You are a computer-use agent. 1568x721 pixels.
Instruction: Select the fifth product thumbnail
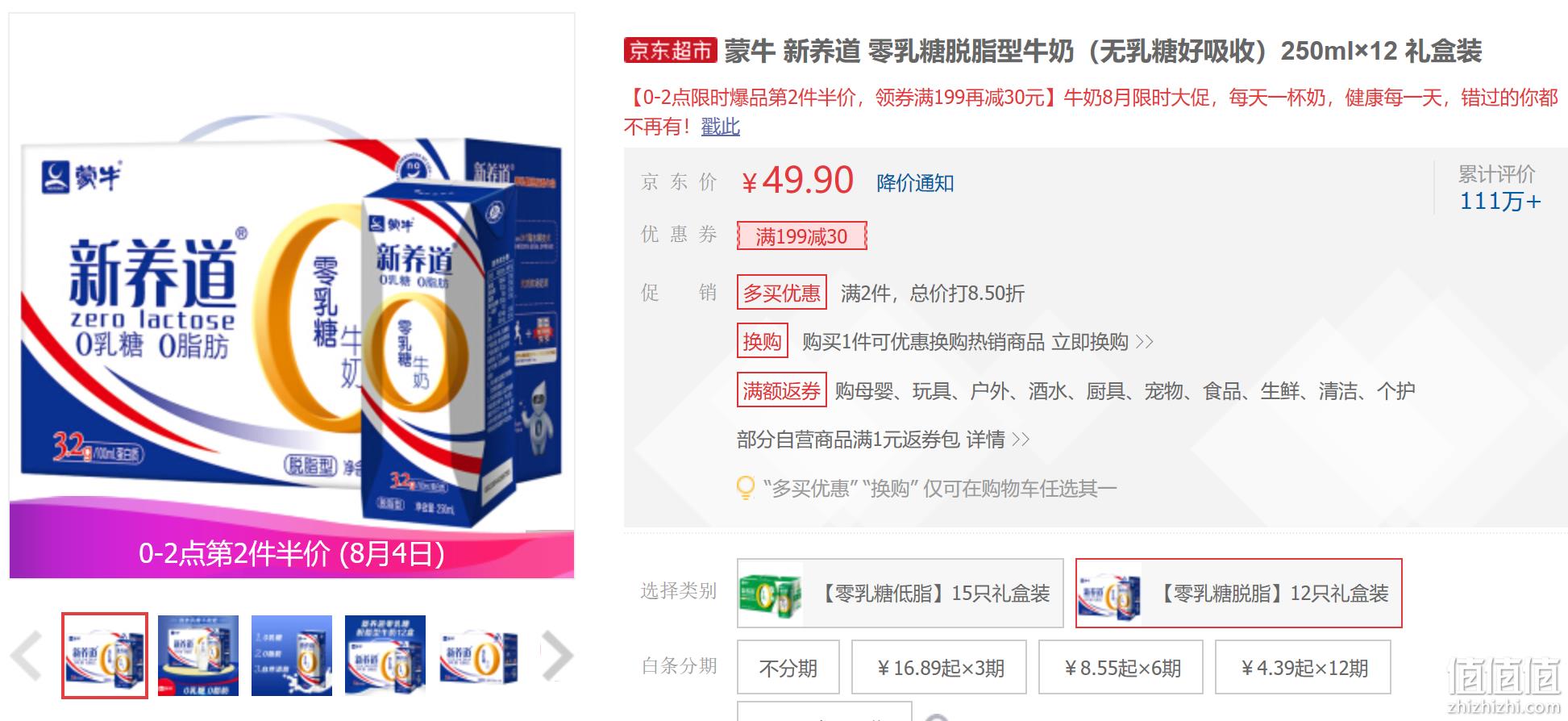pyautogui.click(x=479, y=656)
